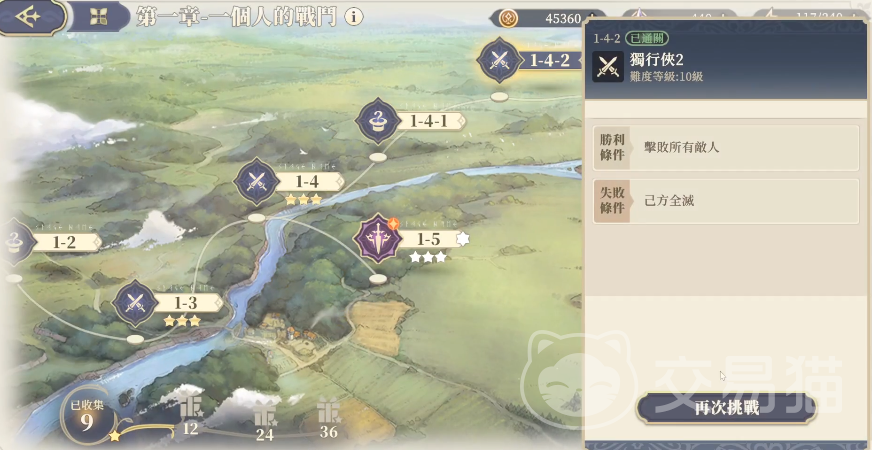Click the 再次挑戰 challenge again button
Screen dimensions: 872x450
point(726,408)
